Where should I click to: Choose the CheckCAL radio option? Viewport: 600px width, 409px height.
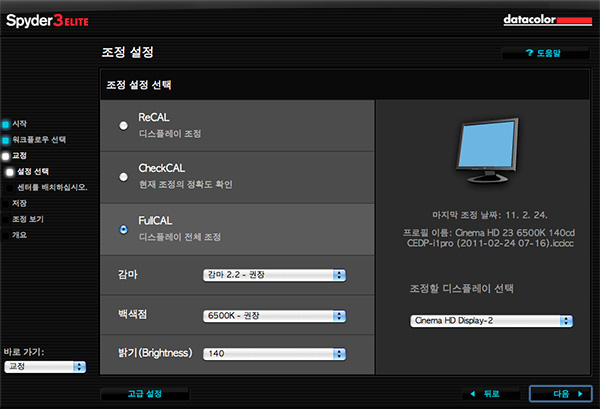click(x=123, y=177)
